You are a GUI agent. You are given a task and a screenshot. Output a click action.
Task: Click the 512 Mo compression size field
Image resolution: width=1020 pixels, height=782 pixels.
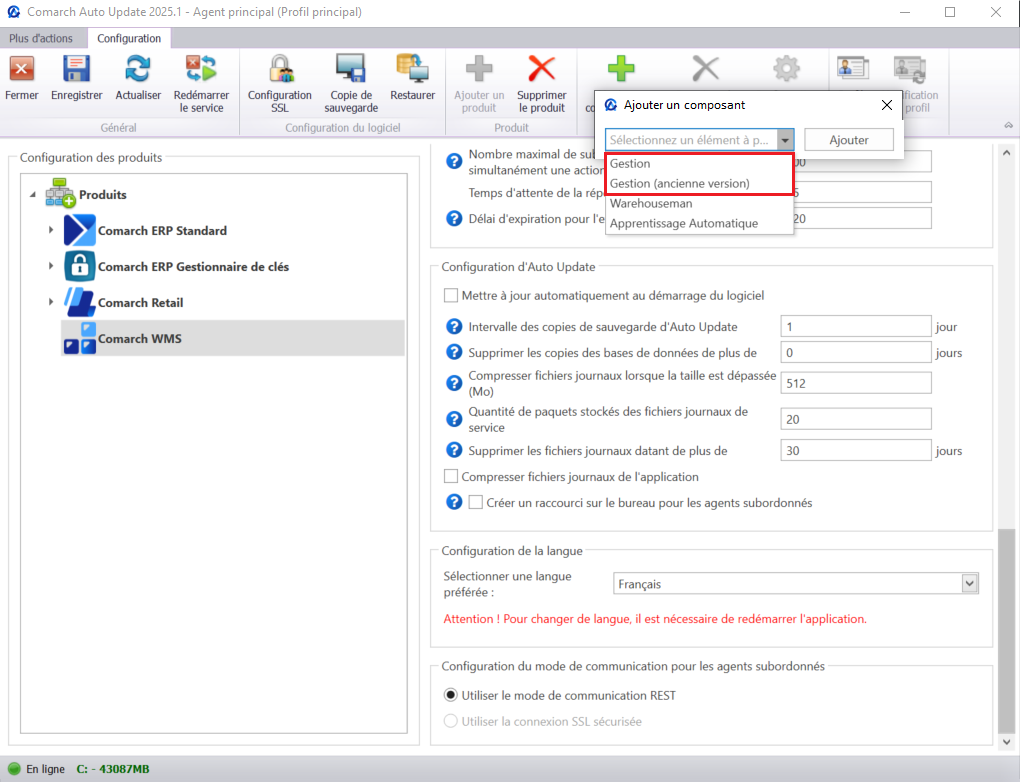pos(855,383)
